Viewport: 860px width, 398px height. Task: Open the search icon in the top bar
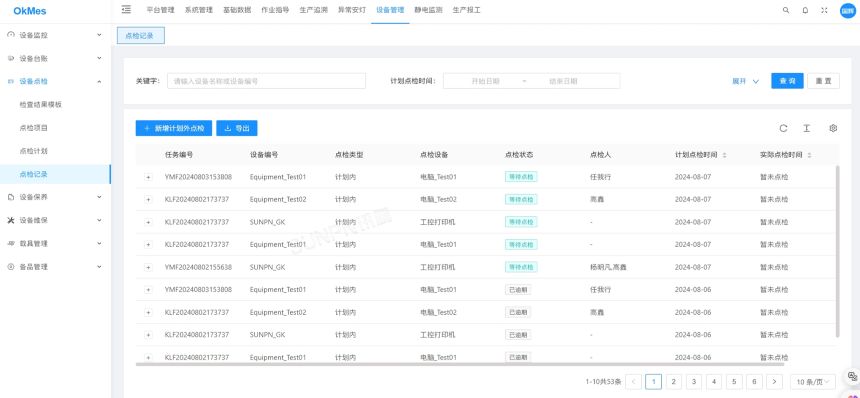point(786,10)
